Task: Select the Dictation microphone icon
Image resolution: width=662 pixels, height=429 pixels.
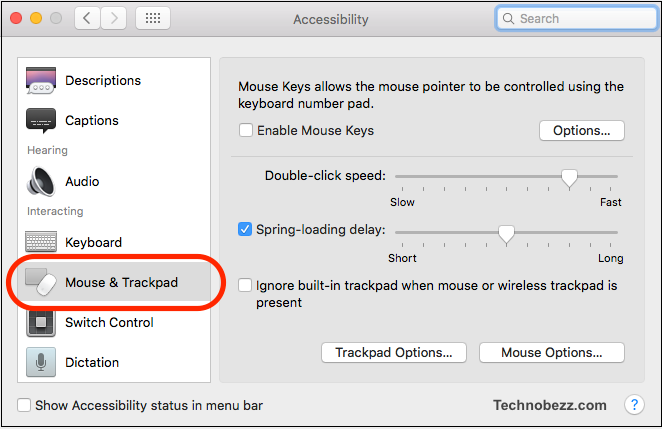Action: 41,362
